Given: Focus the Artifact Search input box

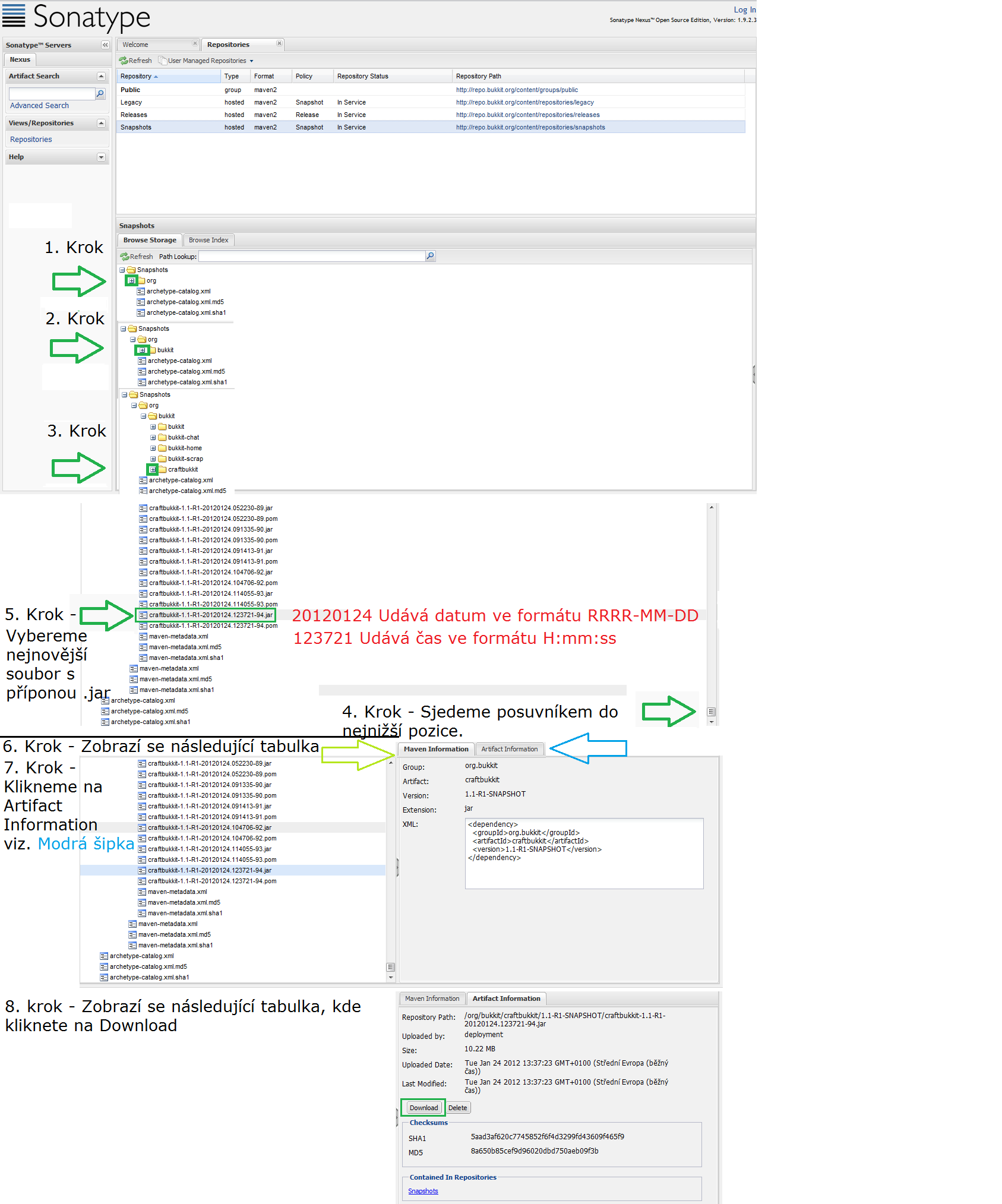Looking at the screenshot, I should (x=52, y=94).
